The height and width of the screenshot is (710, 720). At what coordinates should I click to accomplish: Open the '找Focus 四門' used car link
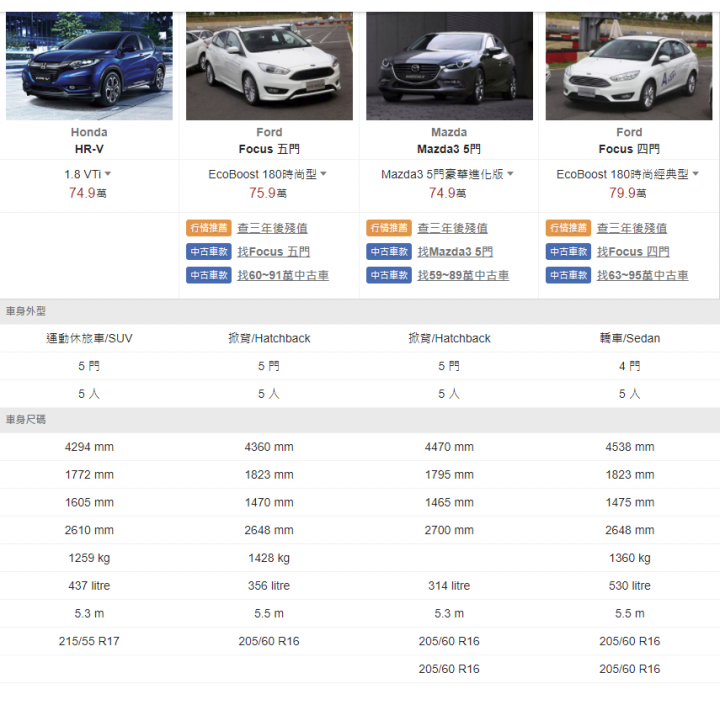(633, 252)
